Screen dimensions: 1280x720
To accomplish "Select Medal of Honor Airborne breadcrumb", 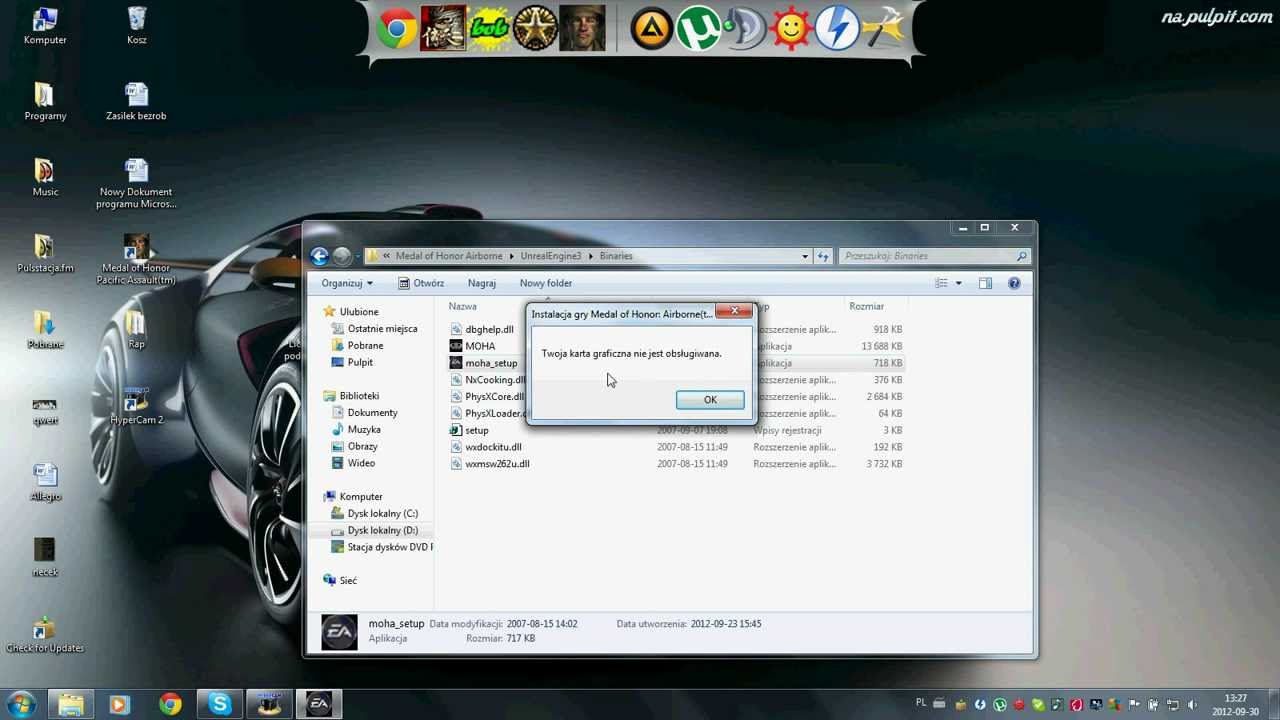I will coord(449,256).
